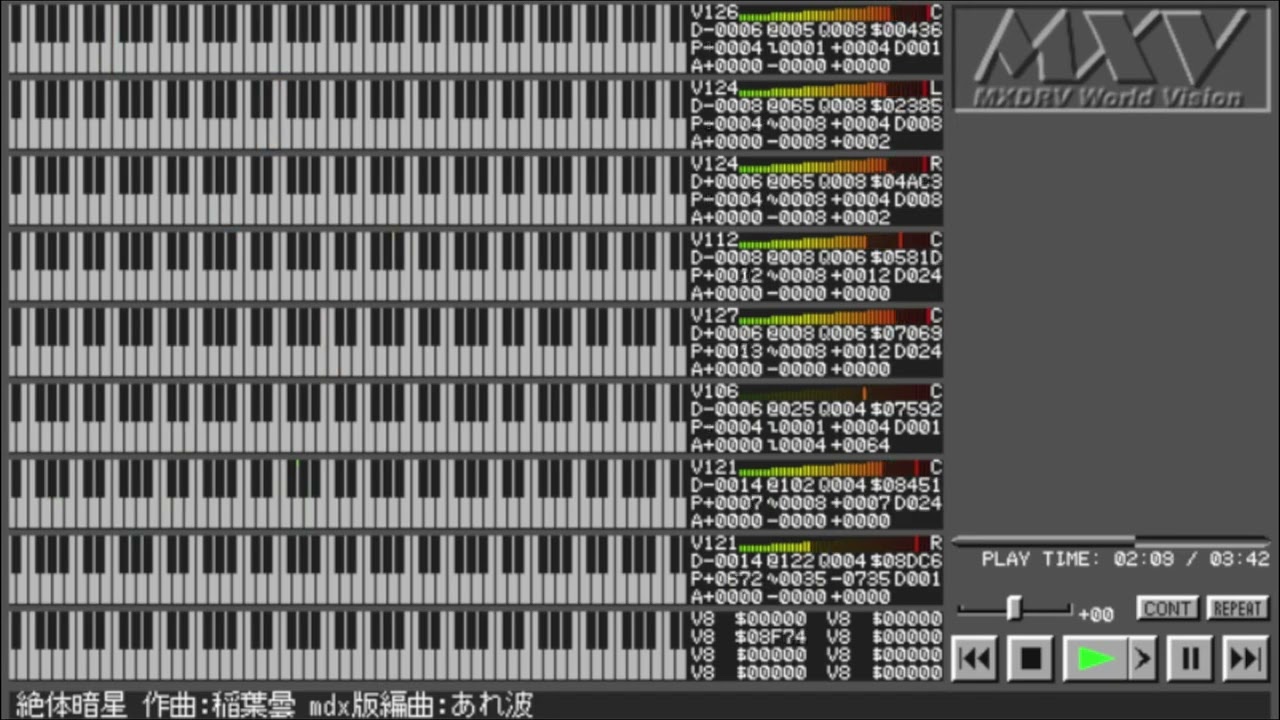Click the "+00" value beside the slider
This screenshot has width=1280, height=720.
[1096, 614]
